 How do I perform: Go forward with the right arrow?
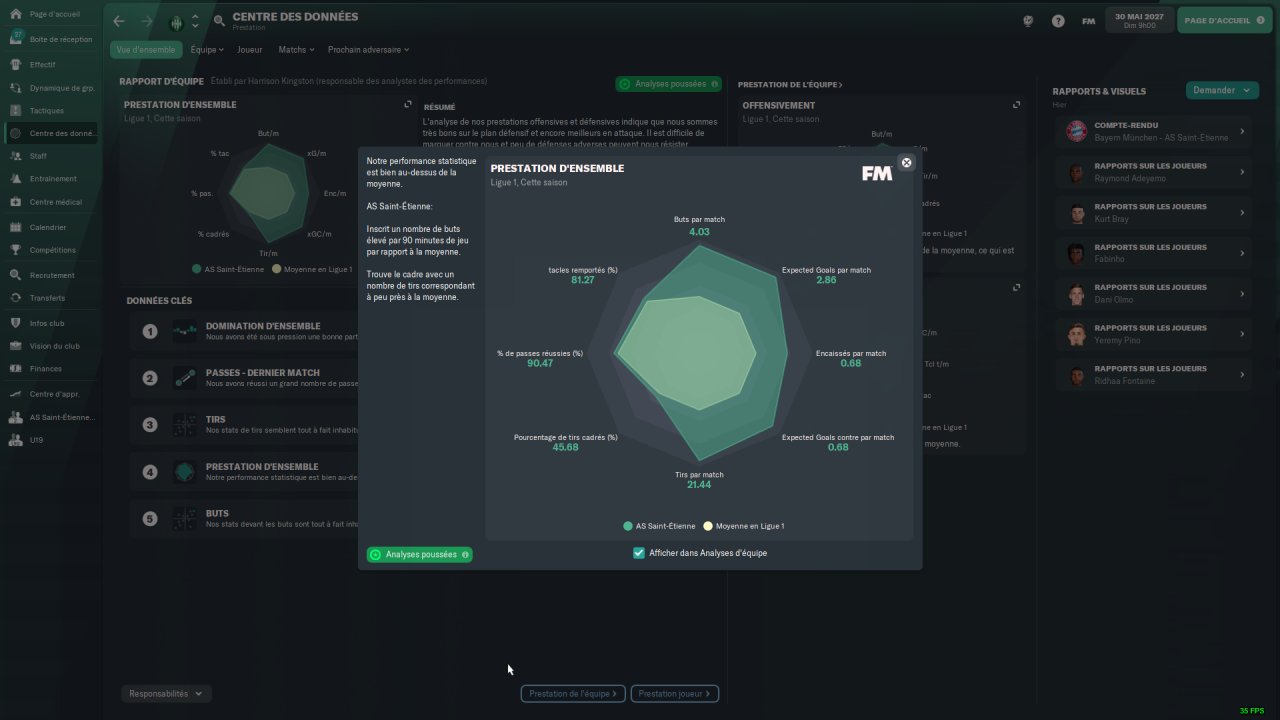tap(147, 21)
